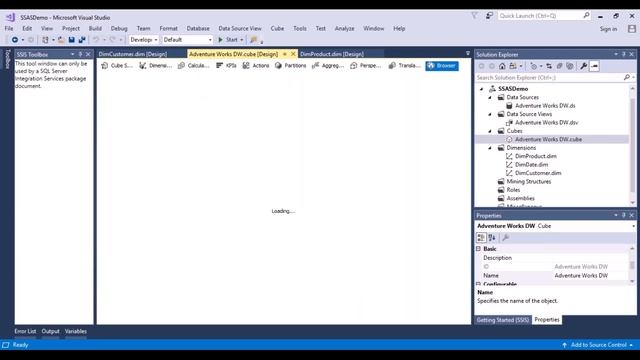This screenshot has width=640, height=360.
Task: Select the Browser designer tab
Action: pyautogui.click(x=442, y=65)
